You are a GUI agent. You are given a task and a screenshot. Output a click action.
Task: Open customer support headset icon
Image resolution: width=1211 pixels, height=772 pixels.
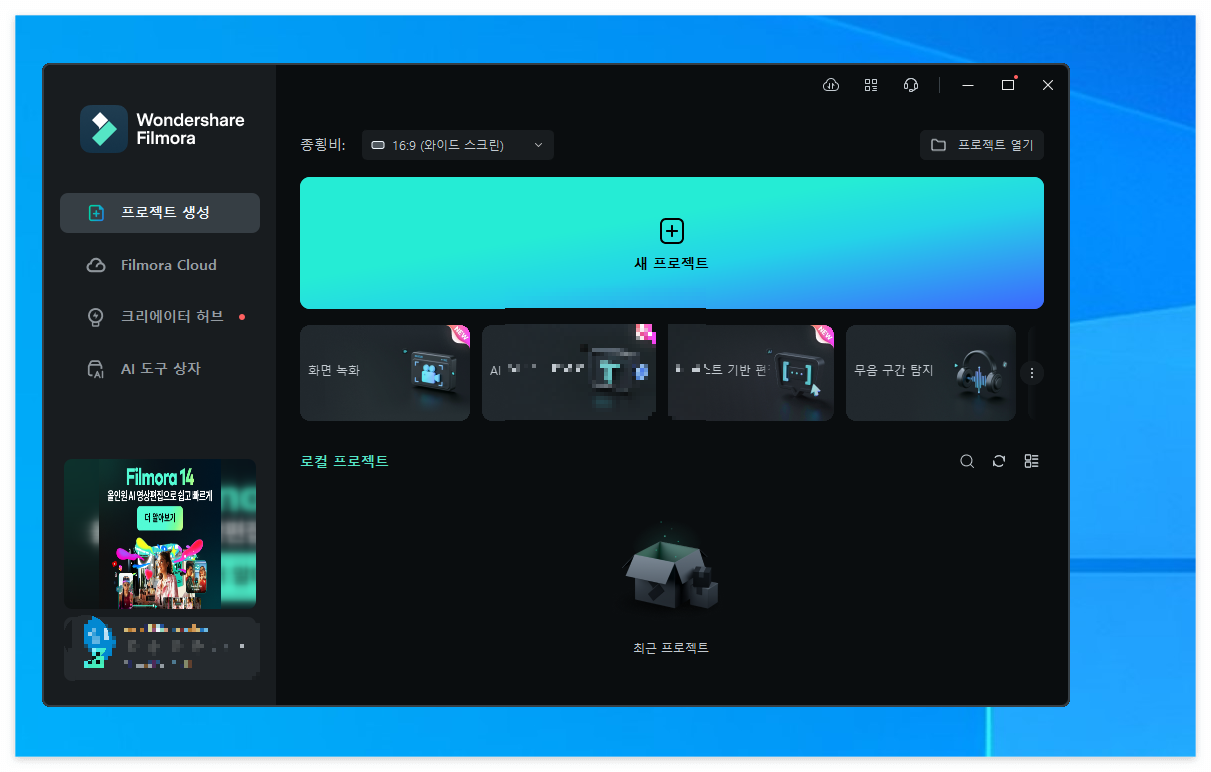click(x=911, y=85)
